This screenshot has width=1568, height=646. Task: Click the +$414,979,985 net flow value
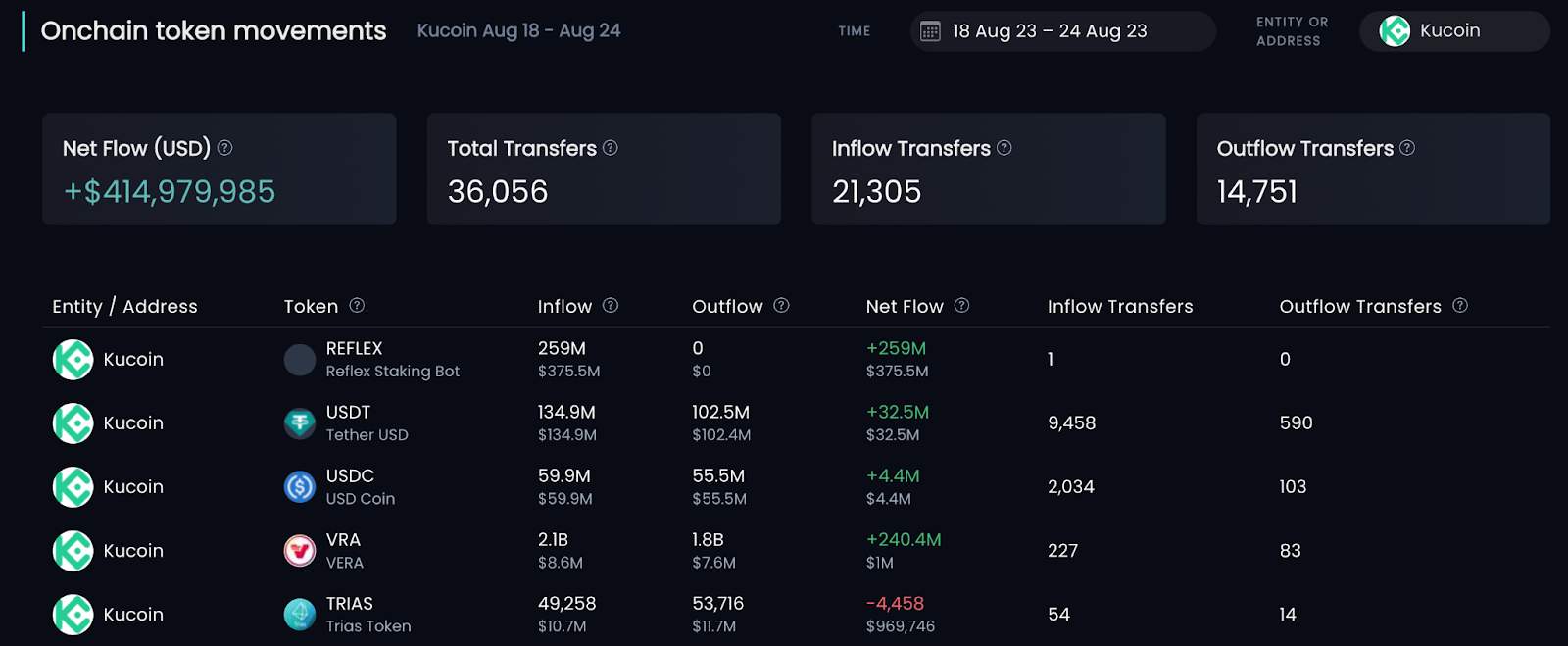coord(170,192)
